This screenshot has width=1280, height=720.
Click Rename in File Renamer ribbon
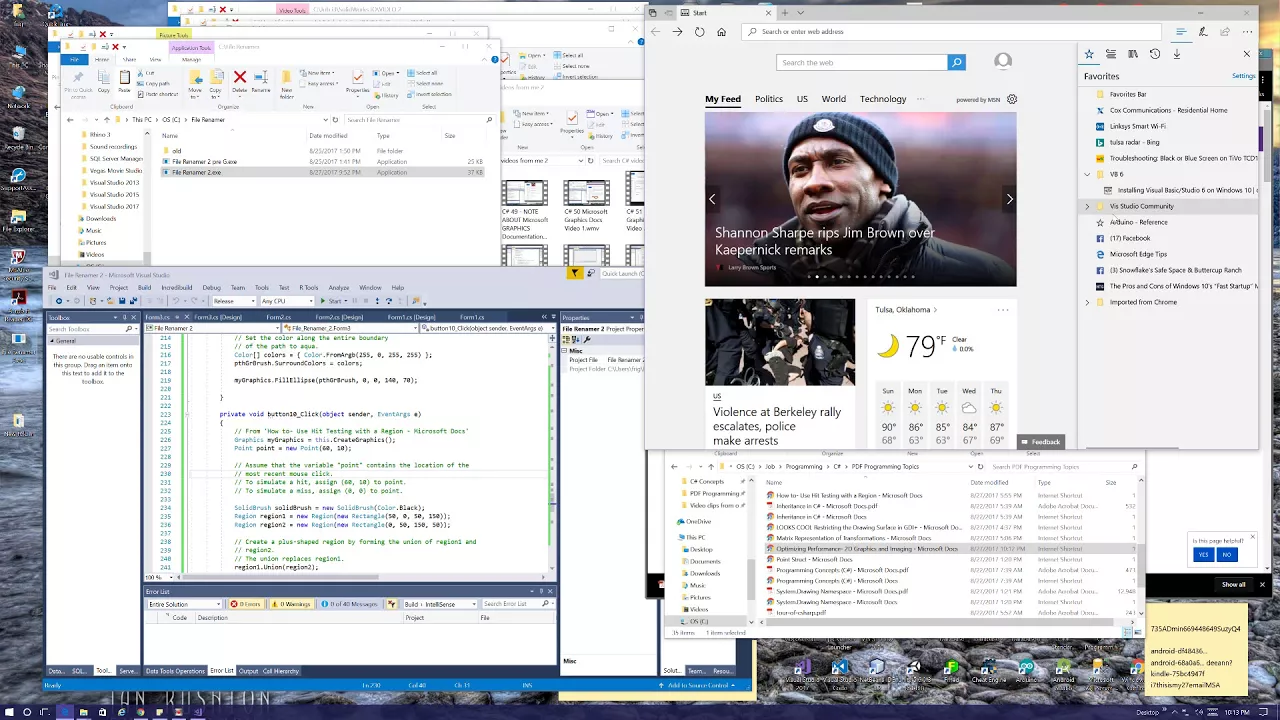click(261, 82)
